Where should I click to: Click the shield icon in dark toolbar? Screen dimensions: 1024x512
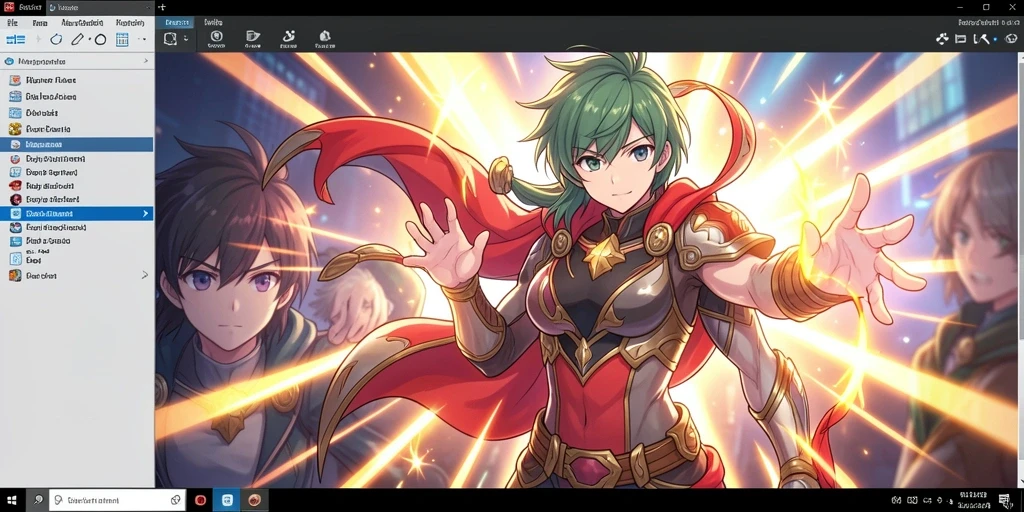[217, 37]
